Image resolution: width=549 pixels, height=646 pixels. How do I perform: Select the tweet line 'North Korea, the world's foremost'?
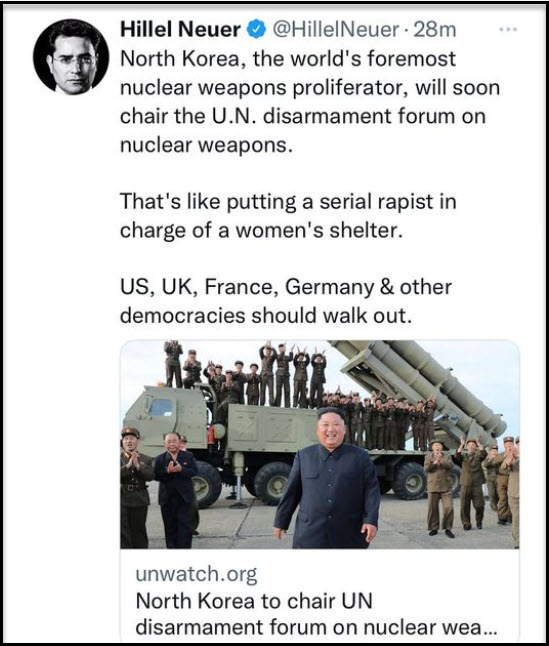tap(288, 59)
